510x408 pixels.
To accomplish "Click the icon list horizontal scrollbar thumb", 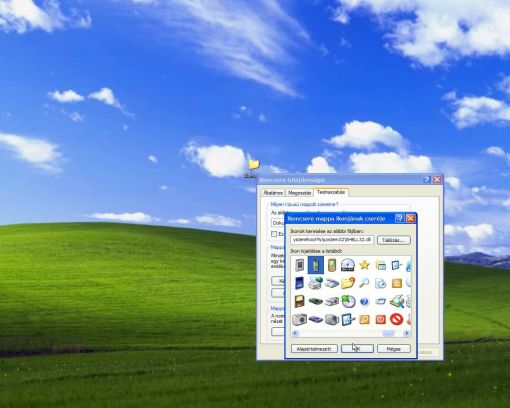I will (388, 333).
